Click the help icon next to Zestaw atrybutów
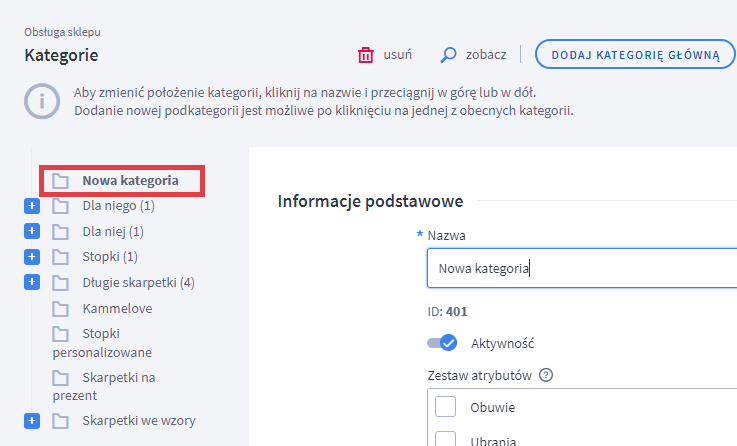Screen dimensions: 737x446 (x=546, y=375)
